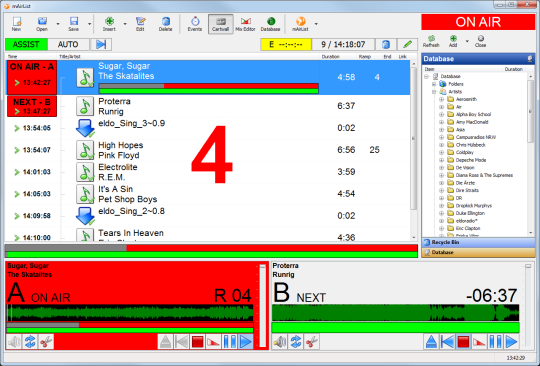Screen dimensions: 540x366
Task: Click the blue loop arrows on Player B
Action: click(296, 342)
